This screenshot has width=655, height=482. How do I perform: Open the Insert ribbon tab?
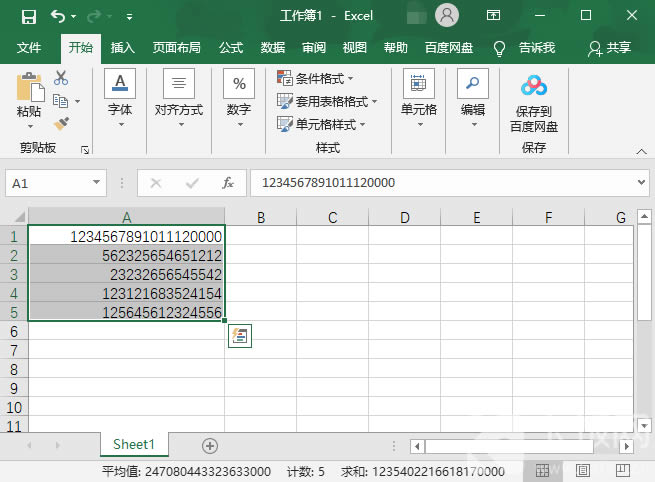click(123, 47)
